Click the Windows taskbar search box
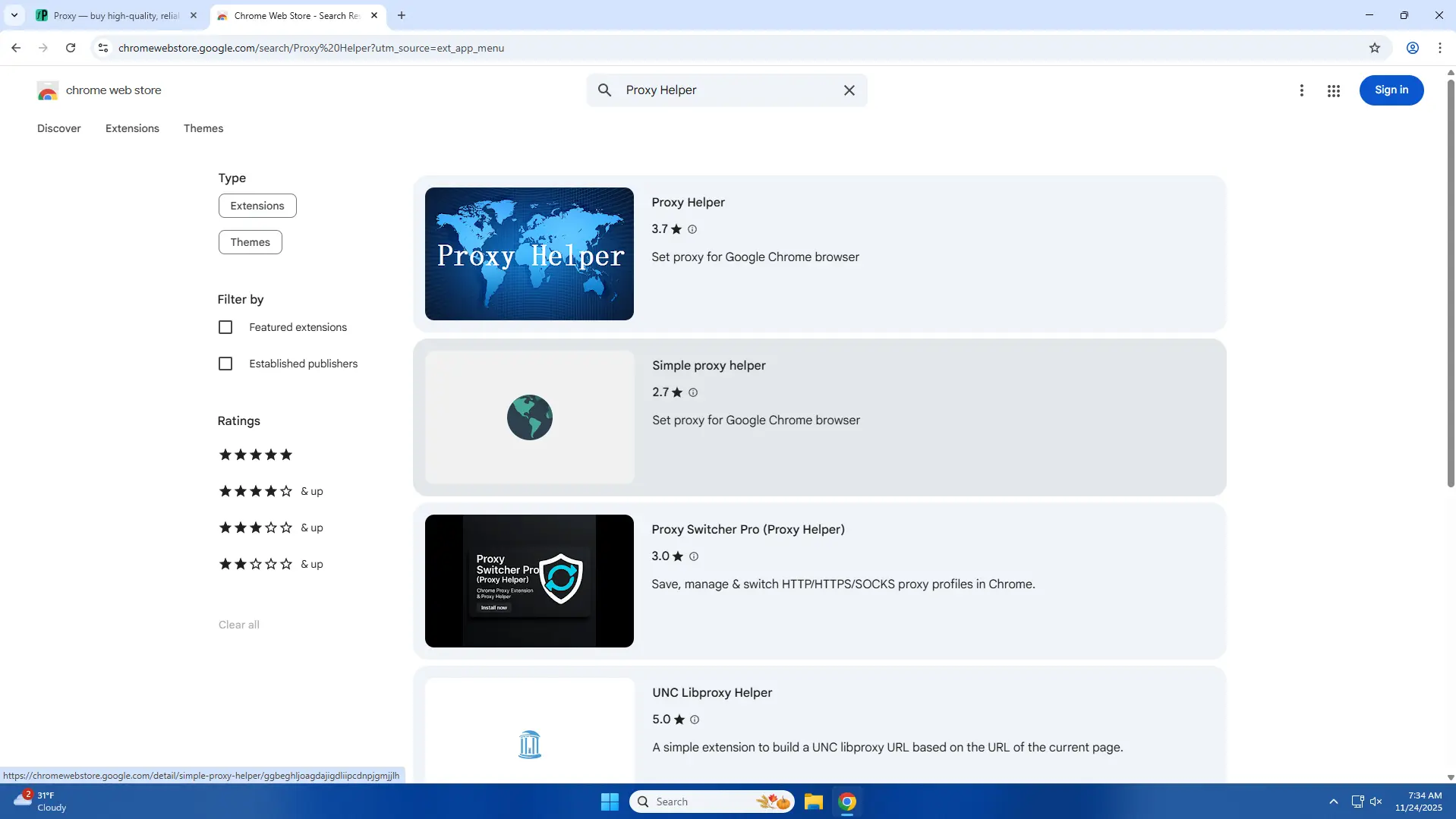Viewport: 1456px width, 819px height. [x=712, y=802]
